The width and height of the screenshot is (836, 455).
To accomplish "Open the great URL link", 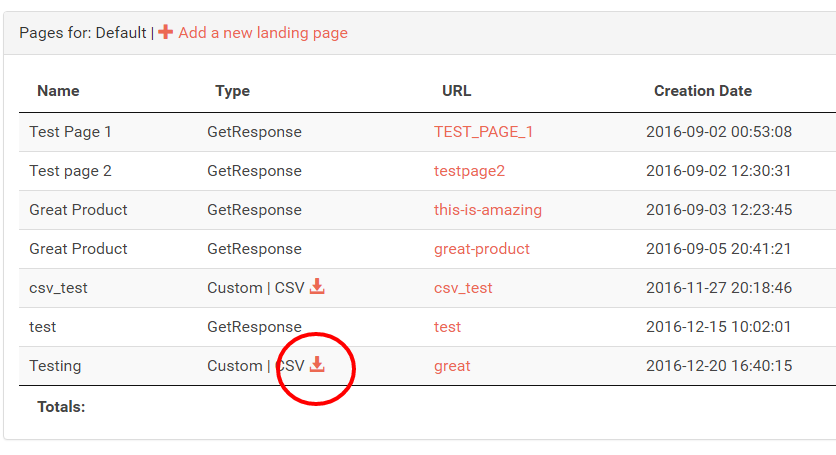I will (452, 366).
